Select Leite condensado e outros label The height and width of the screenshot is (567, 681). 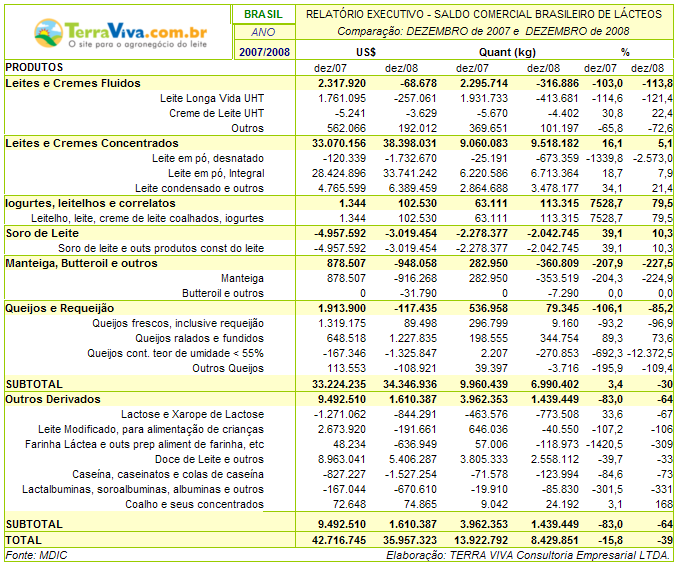[199, 188]
